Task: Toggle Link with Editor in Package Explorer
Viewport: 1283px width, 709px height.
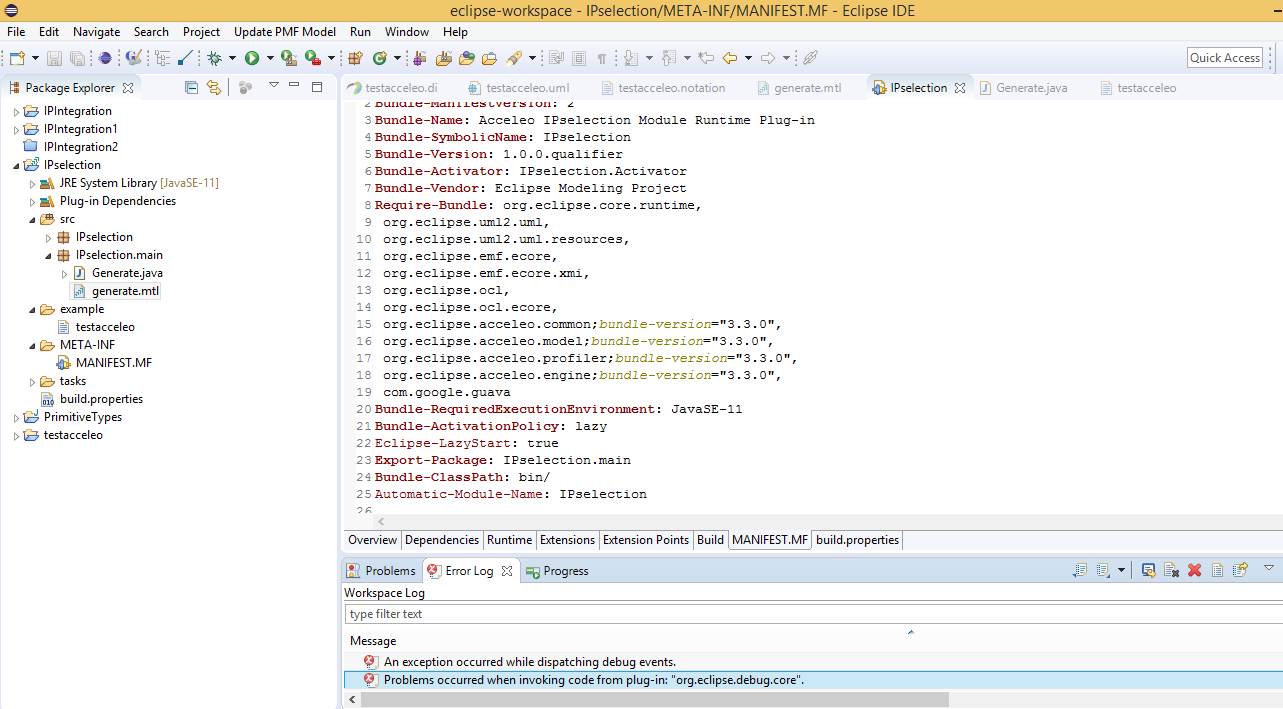Action: (x=213, y=87)
